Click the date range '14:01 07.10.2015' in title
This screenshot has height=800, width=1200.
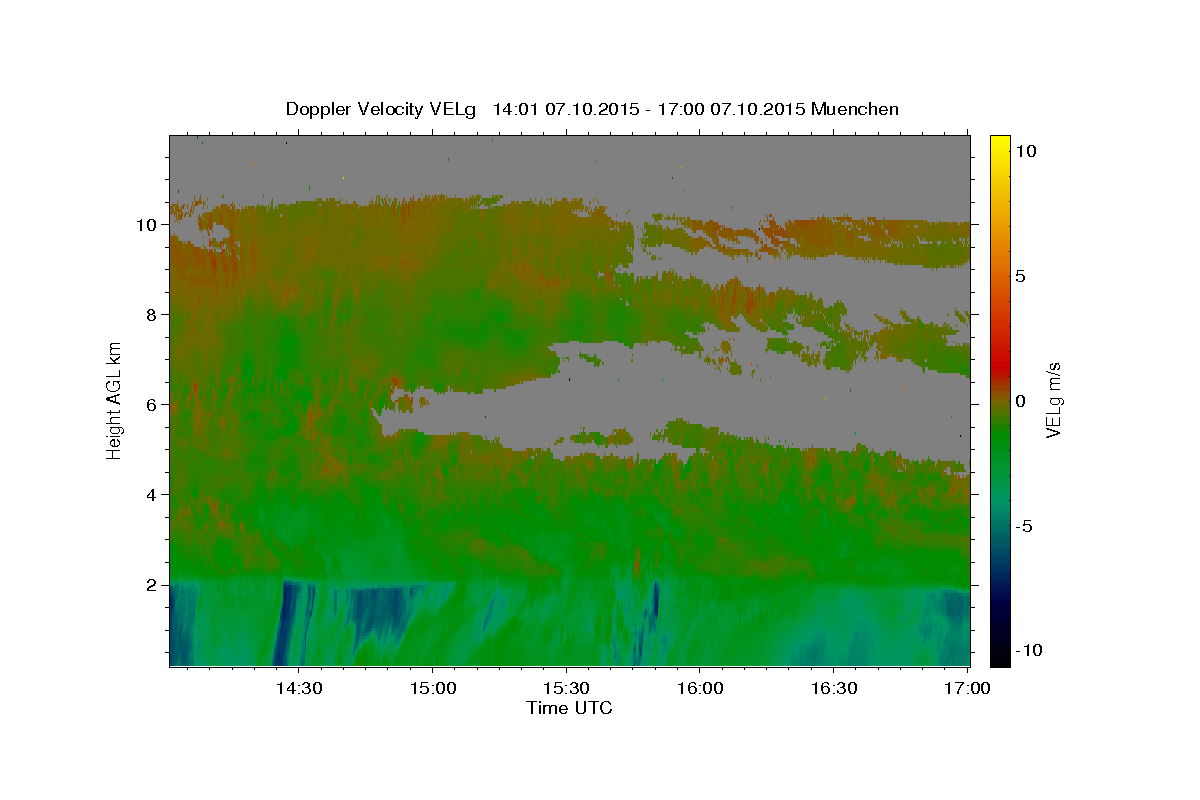[565, 109]
